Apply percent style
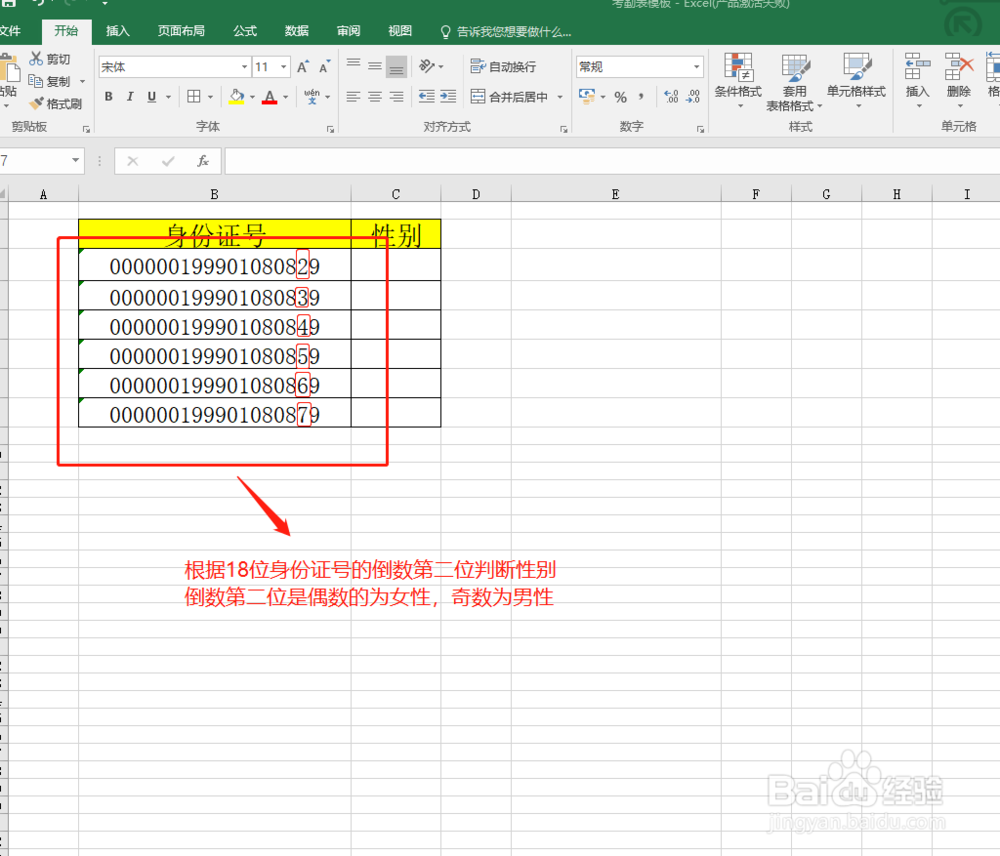Viewport: 1000px width, 856px height. click(621, 97)
